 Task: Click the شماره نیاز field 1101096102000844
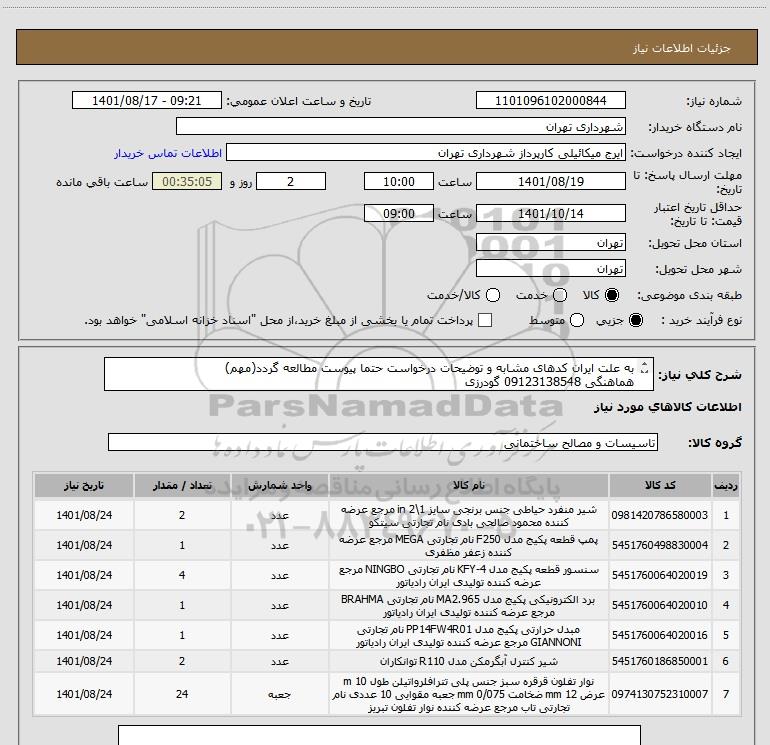pos(550,100)
